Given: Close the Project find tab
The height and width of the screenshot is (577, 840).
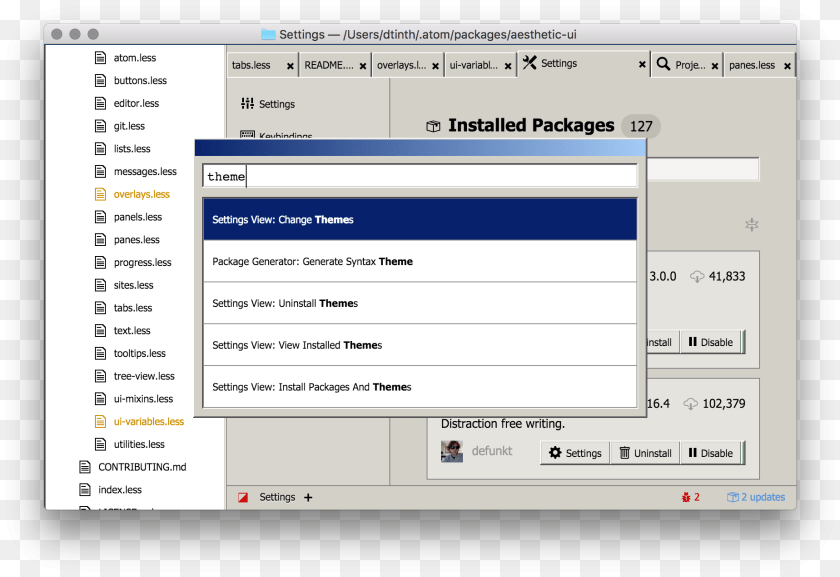Looking at the screenshot, I should tap(715, 66).
